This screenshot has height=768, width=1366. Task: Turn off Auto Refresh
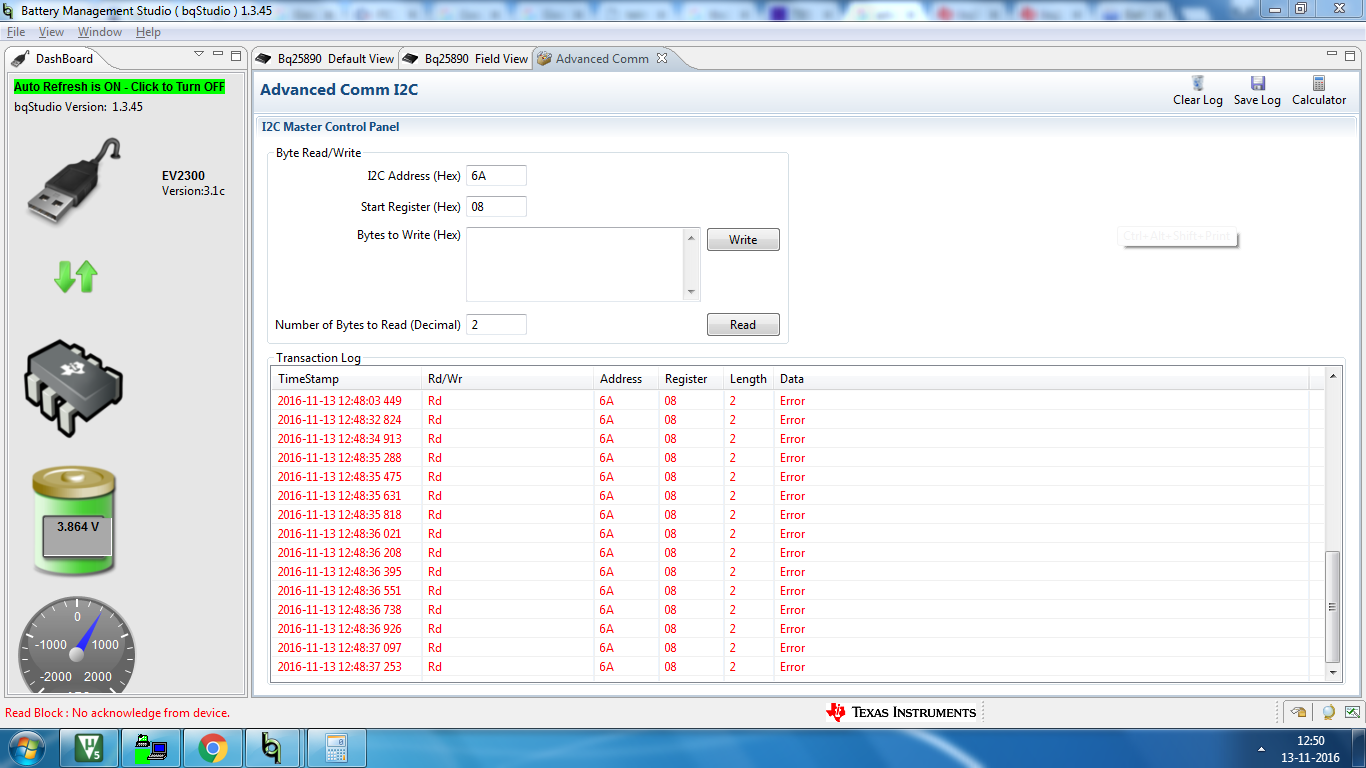point(119,87)
